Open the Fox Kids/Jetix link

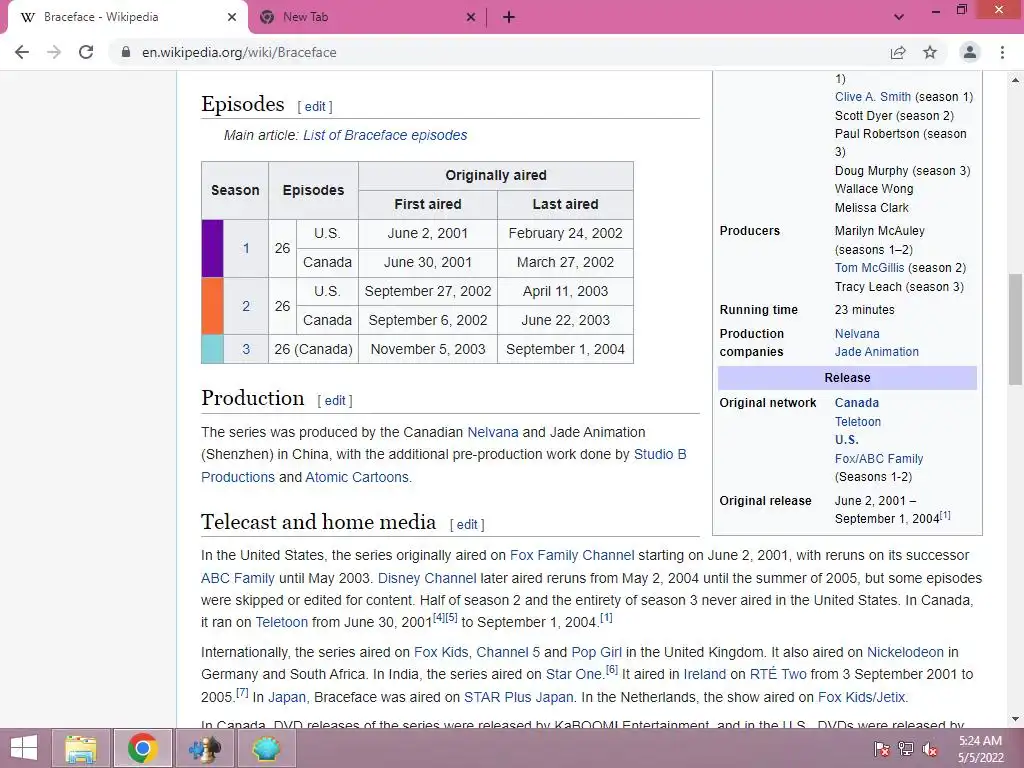861,697
